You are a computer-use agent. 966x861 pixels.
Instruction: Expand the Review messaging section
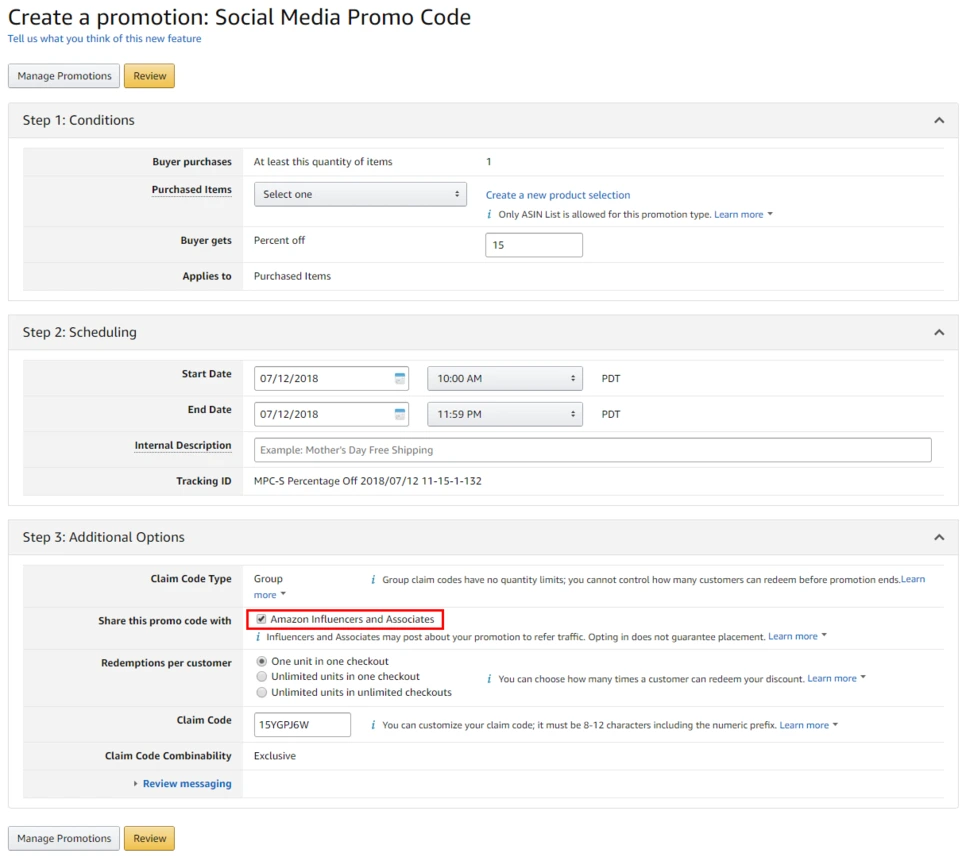coord(186,784)
